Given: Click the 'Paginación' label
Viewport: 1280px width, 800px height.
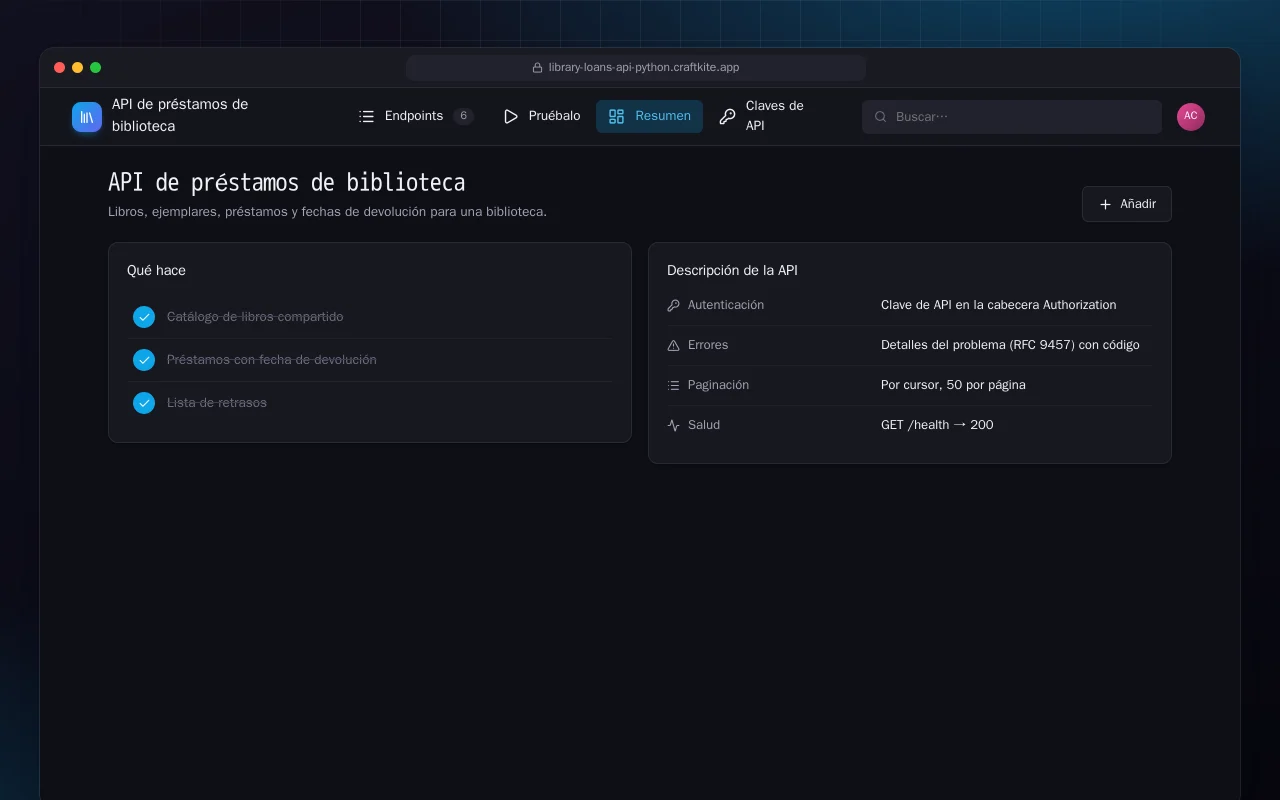Looking at the screenshot, I should [718, 385].
